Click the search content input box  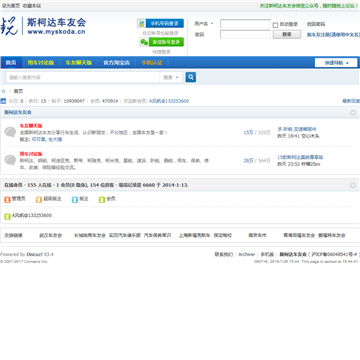83,77
